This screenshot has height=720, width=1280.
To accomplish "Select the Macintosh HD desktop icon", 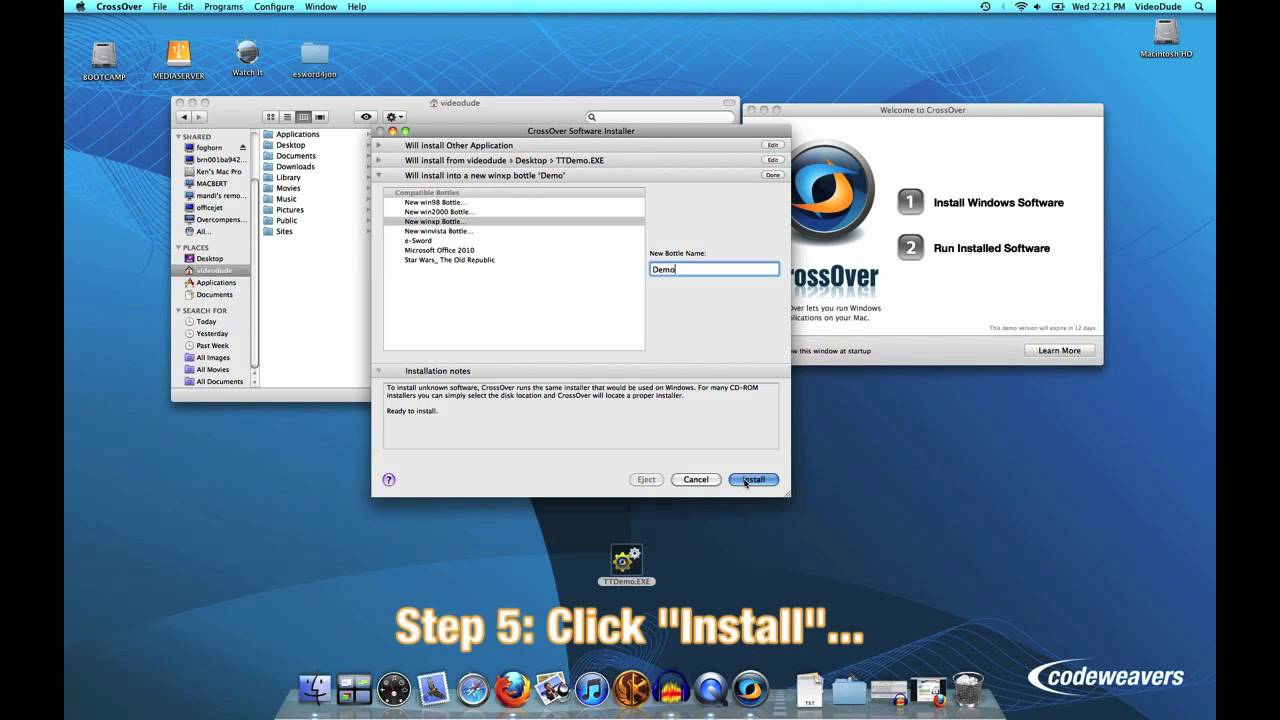I will point(1166,38).
